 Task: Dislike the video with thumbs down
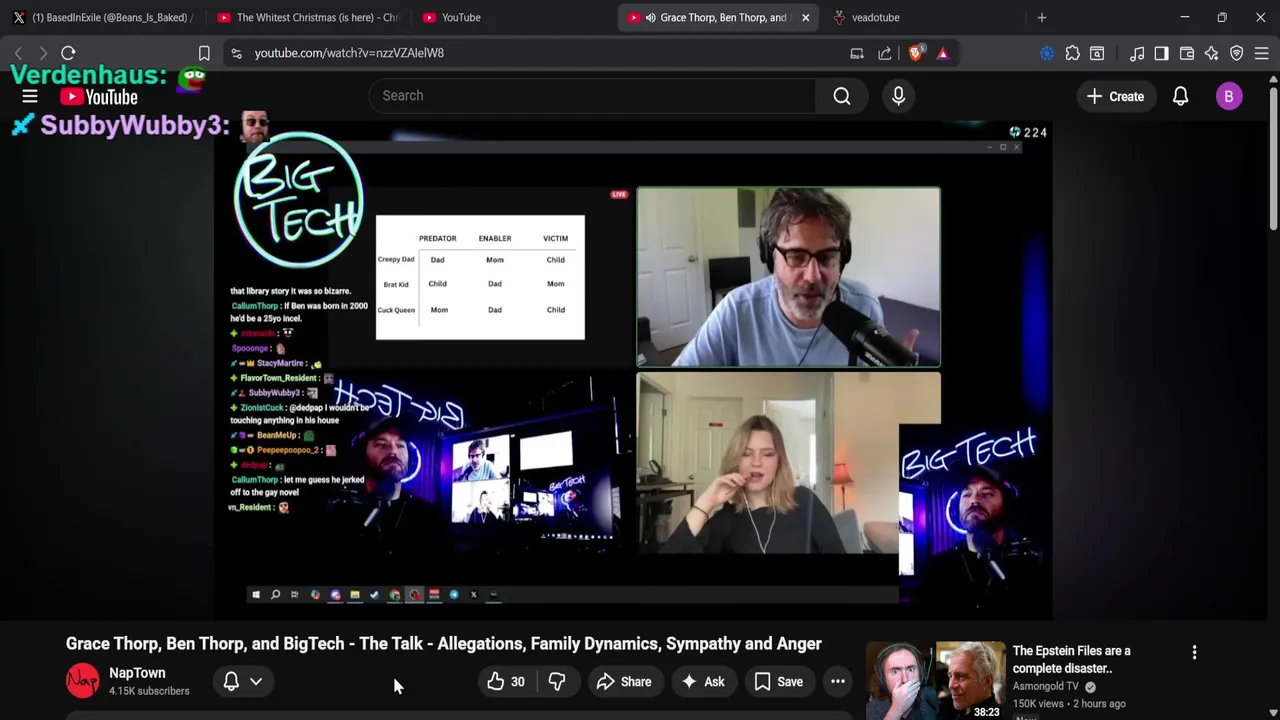click(x=557, y=682)
